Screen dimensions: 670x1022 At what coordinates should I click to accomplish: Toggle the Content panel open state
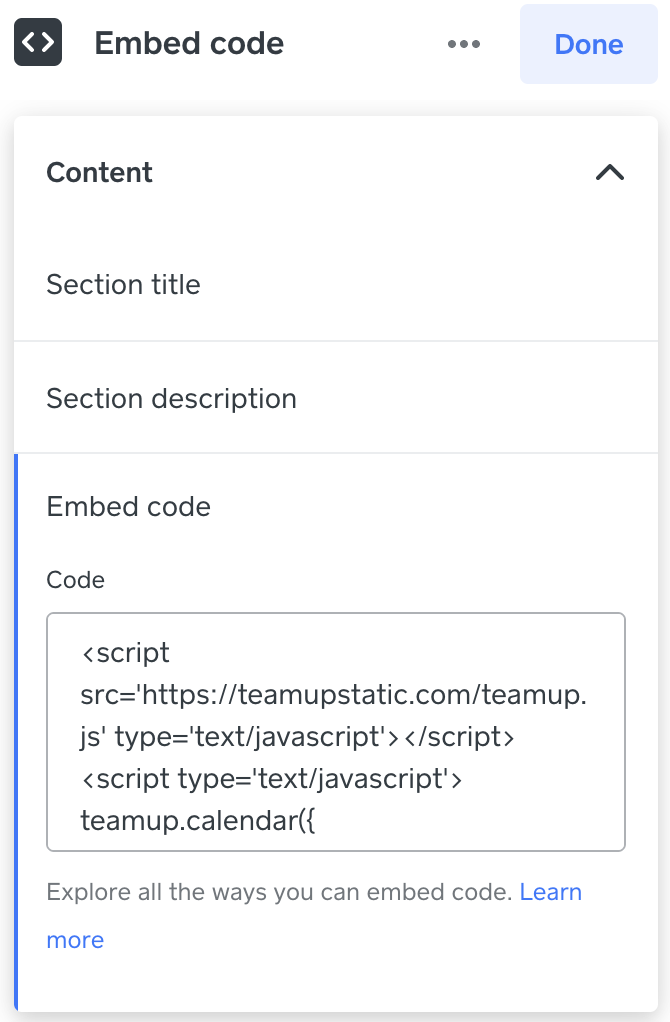pyautogui.click(x=611, y=172)
